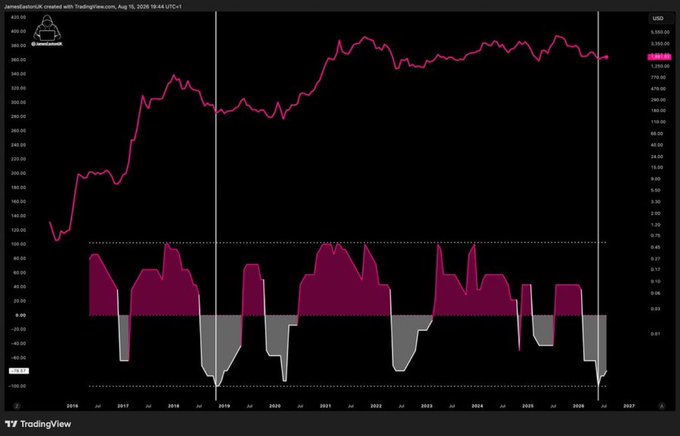Viewport: 680px width, 436px height.
Task: Click the 3,350.00 price scale value
Action: 660,43
